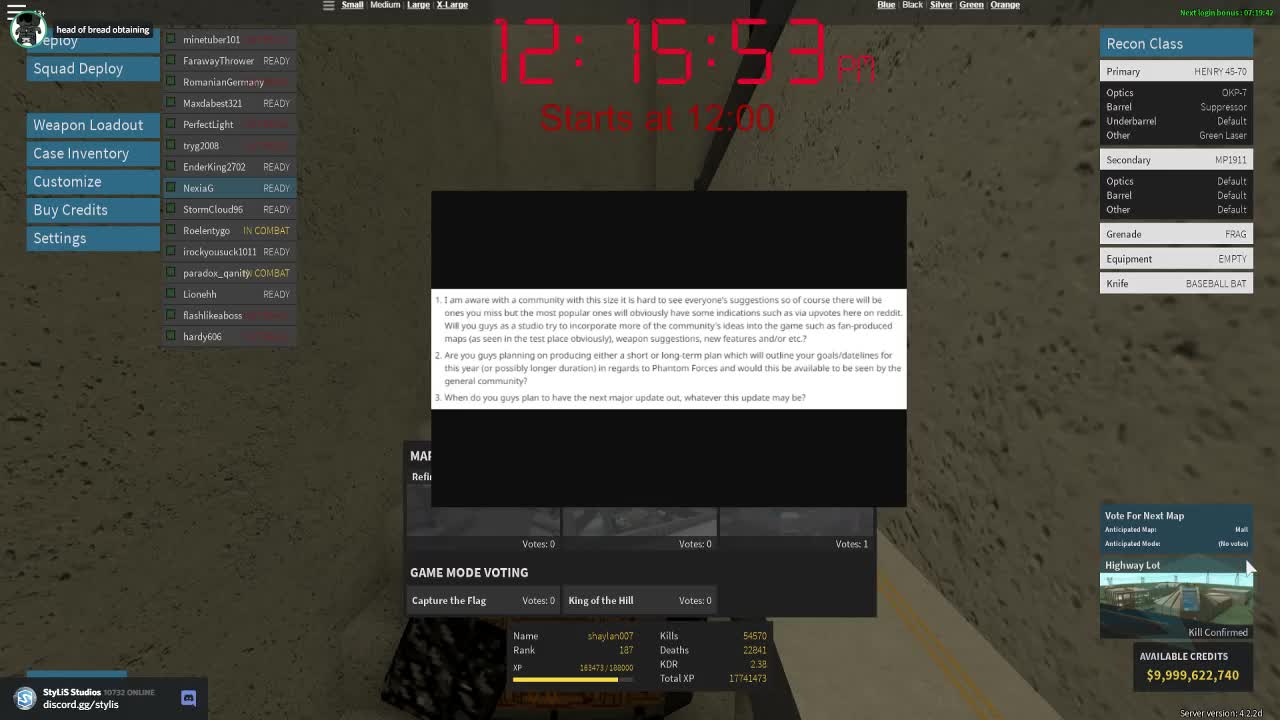Image resolution: width=1280 pixels, height=720 pixels.
Task: Open the Weapon Loadout menu
Action: [88, 125]
